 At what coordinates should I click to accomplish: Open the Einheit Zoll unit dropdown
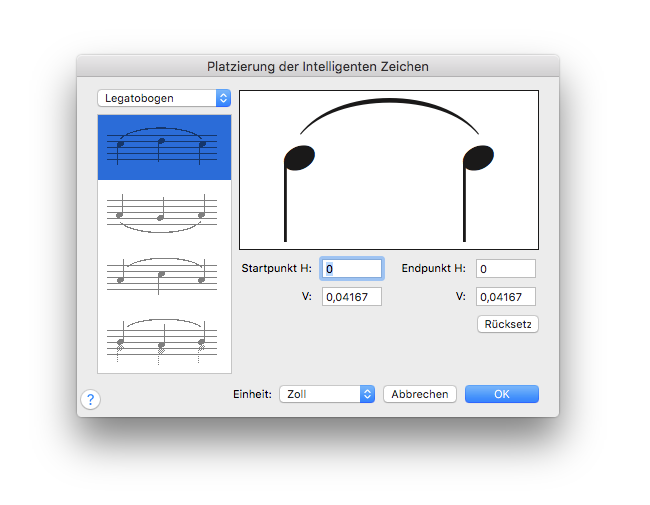coord(327,394)
